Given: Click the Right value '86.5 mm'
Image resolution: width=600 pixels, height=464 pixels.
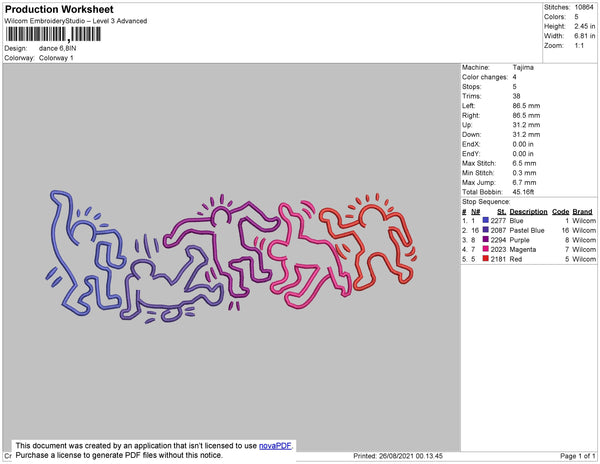Looking at the screenshot, I should [x=526, y=115].
